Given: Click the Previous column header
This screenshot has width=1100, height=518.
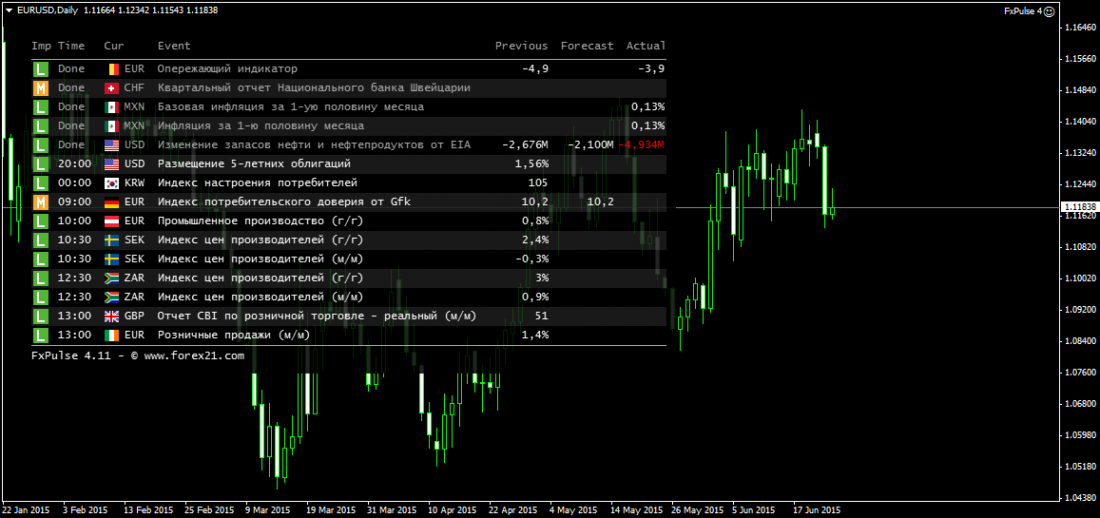Looking at the screenshot, I should [521, 46].
